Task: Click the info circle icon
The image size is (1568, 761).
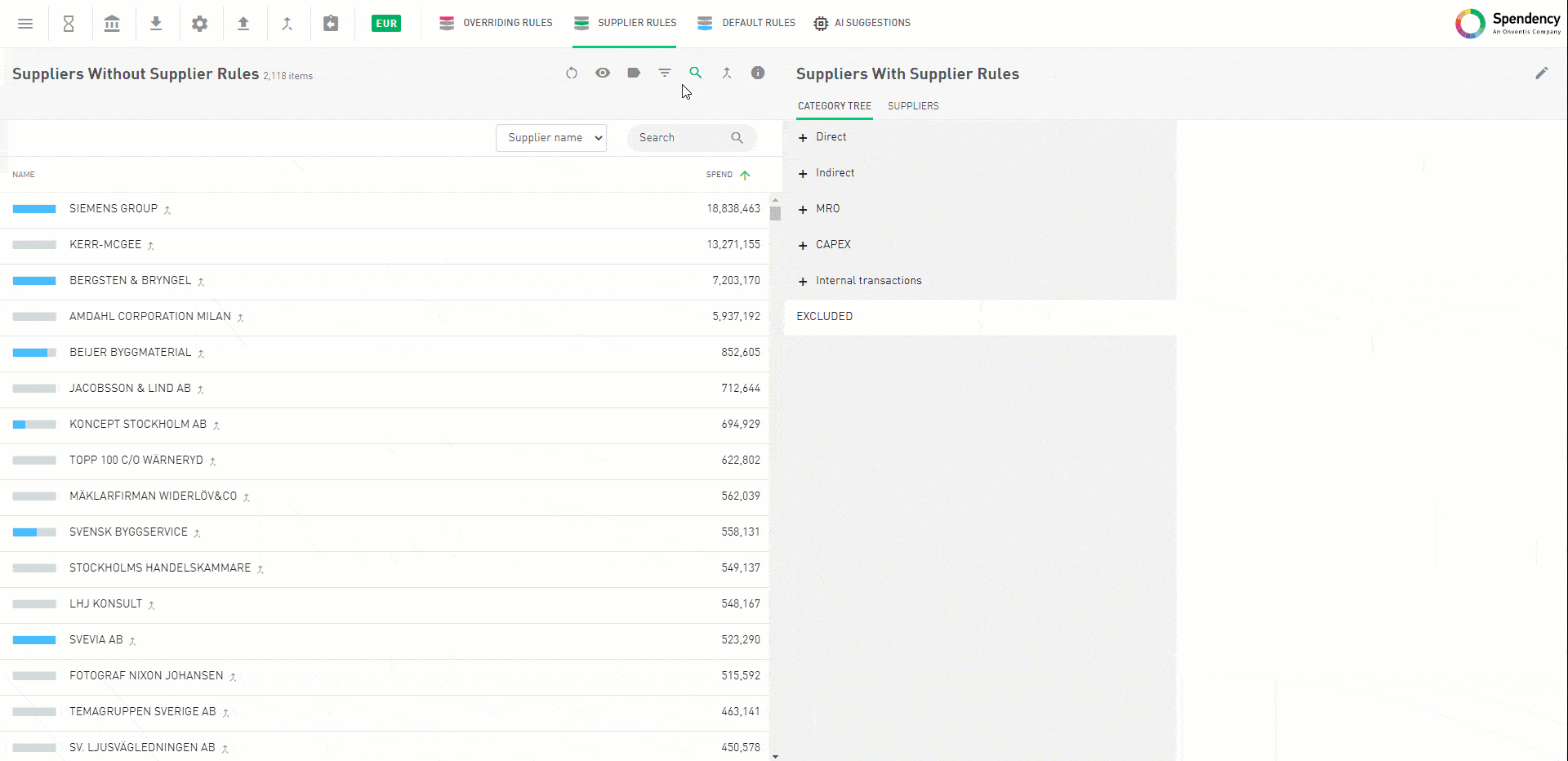Action: coord(758,73)
